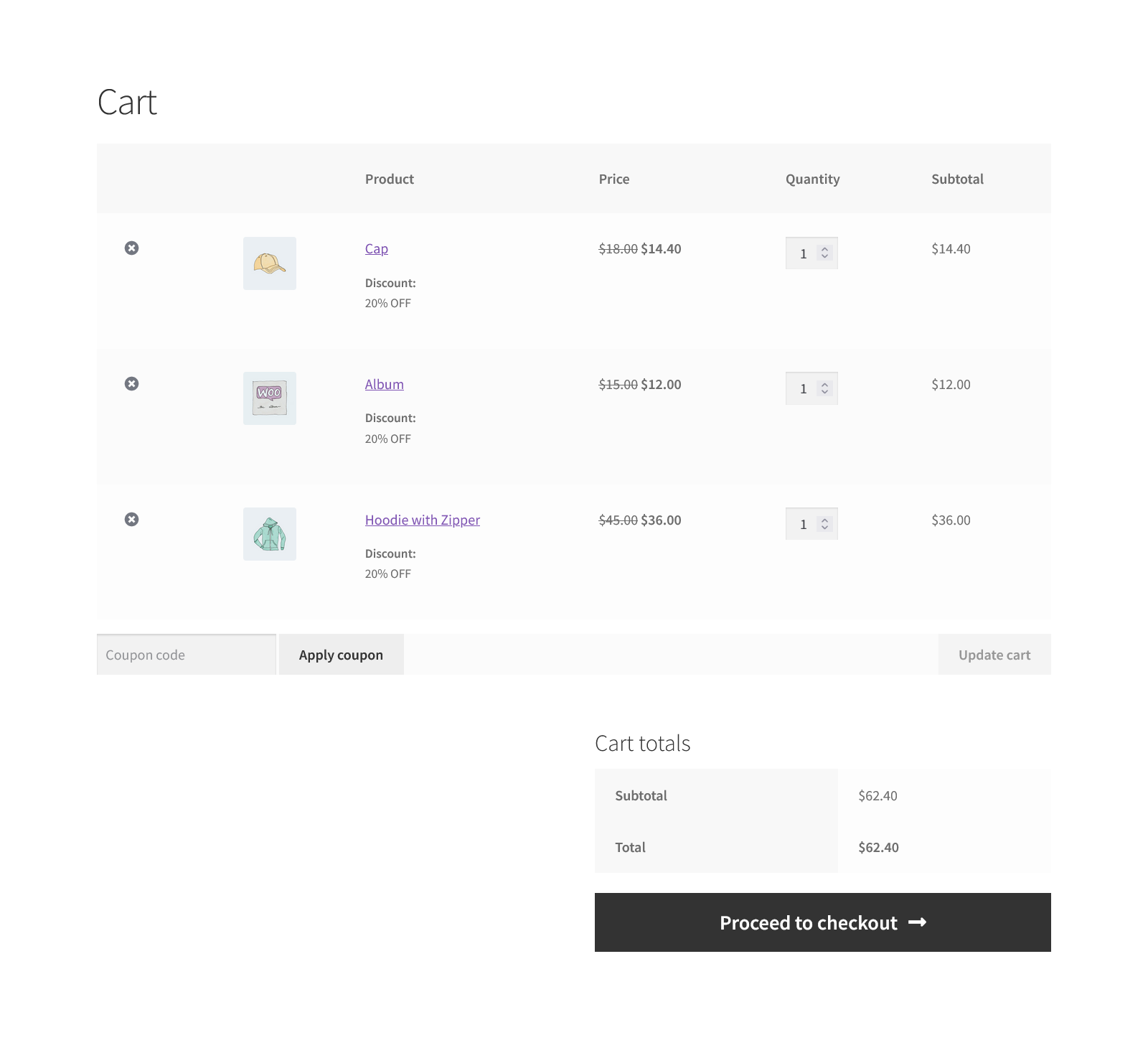
Task: Click the Coupon code input field
Action: point(186,654)
